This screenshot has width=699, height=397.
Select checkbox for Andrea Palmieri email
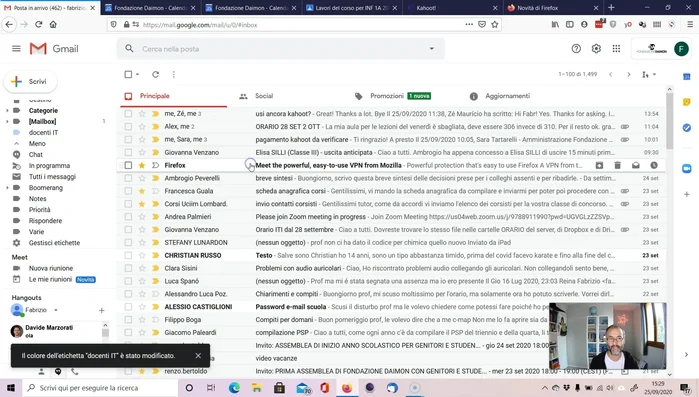[x=128, y=217]
